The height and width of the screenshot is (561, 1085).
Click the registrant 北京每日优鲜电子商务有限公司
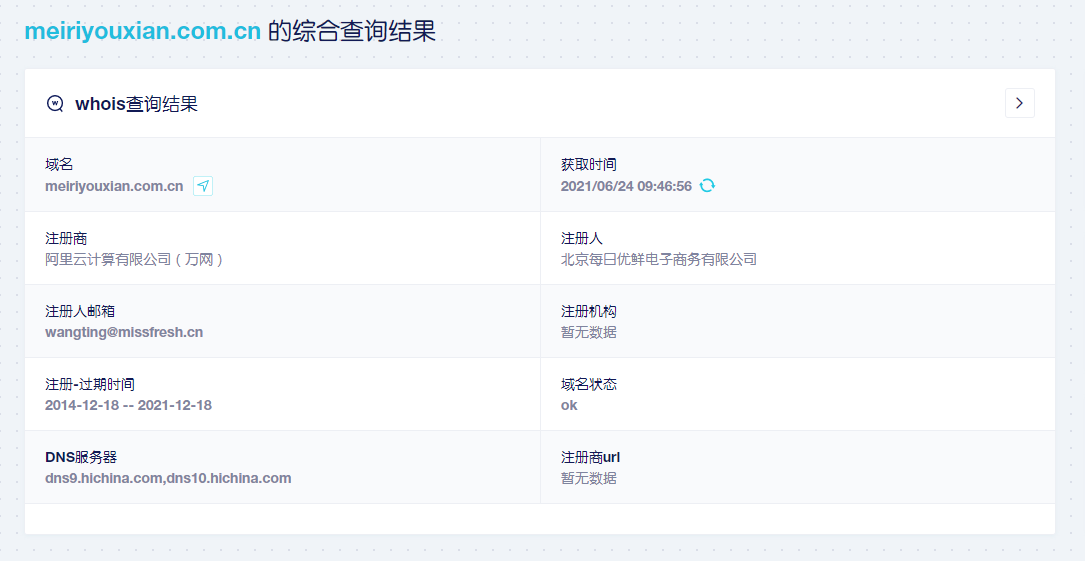[659, 259]
